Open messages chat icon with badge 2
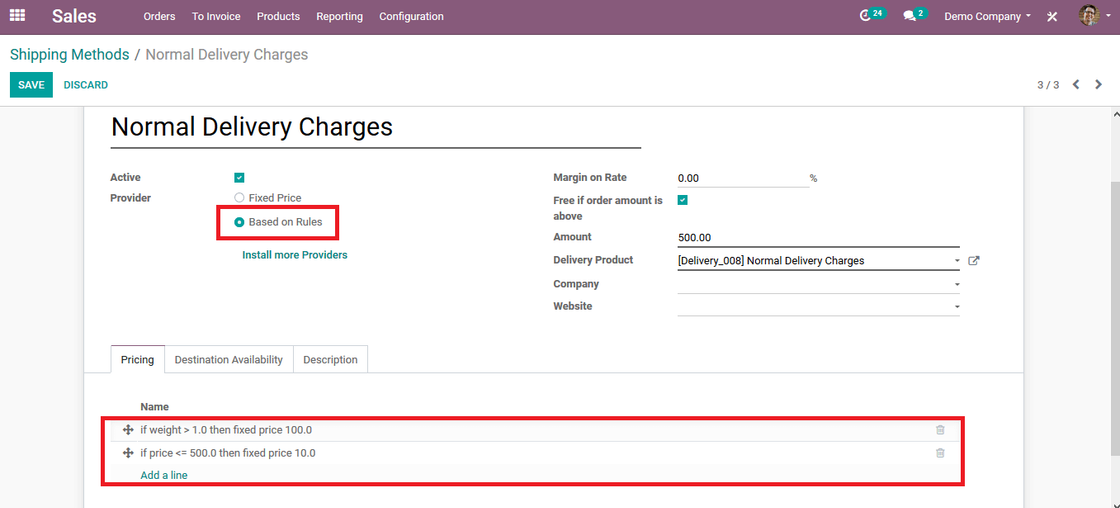The image size is (1120, 508). pos(915,15)
